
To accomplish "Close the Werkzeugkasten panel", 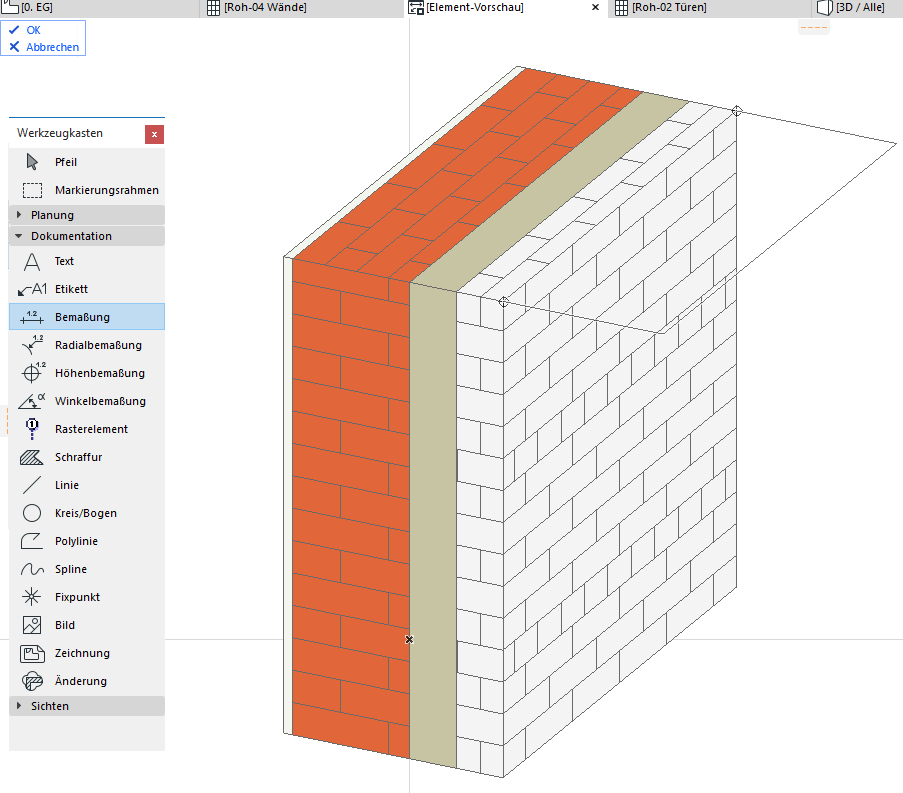I will (x=154, y=134).
